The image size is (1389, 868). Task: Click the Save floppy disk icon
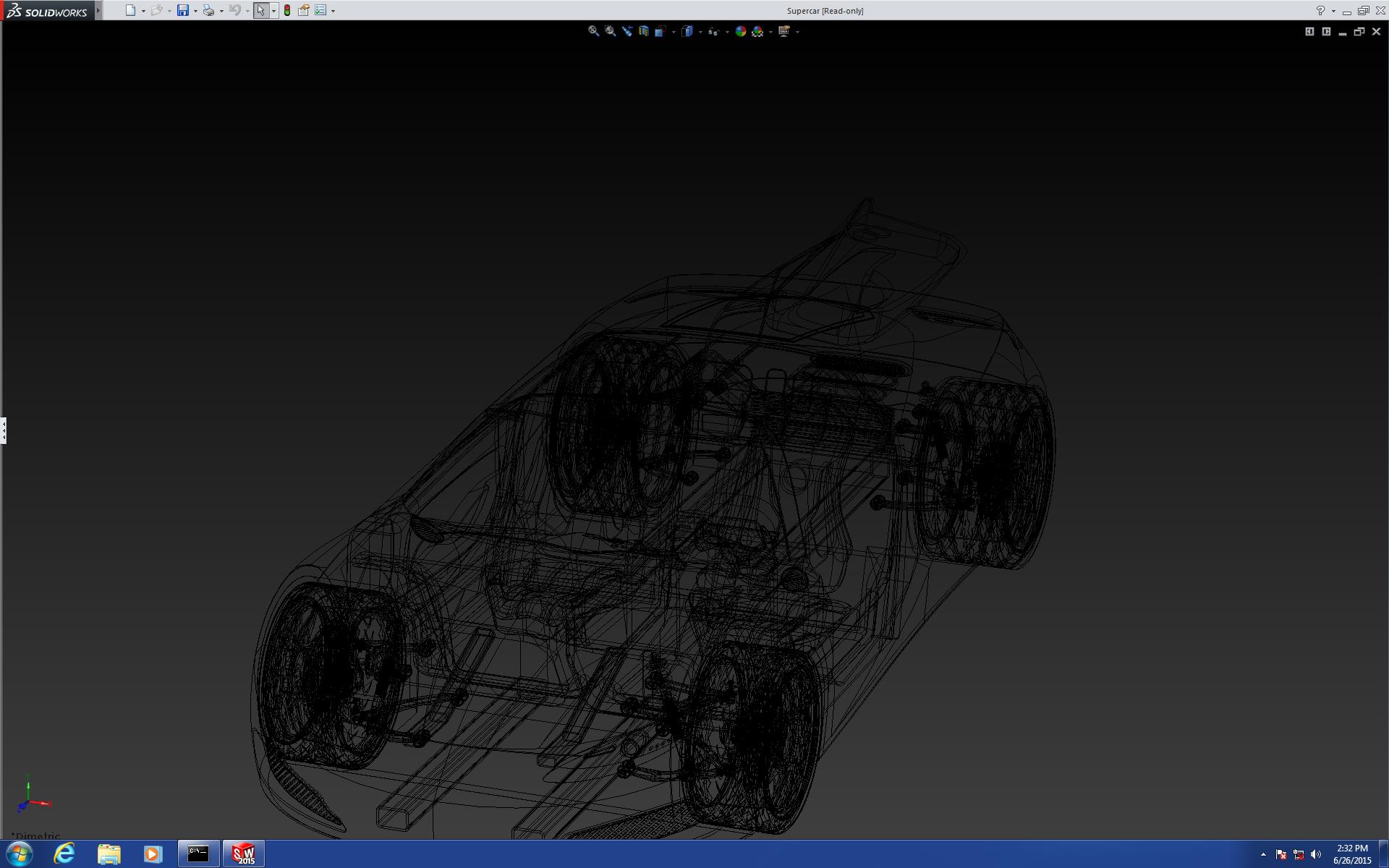183,10
